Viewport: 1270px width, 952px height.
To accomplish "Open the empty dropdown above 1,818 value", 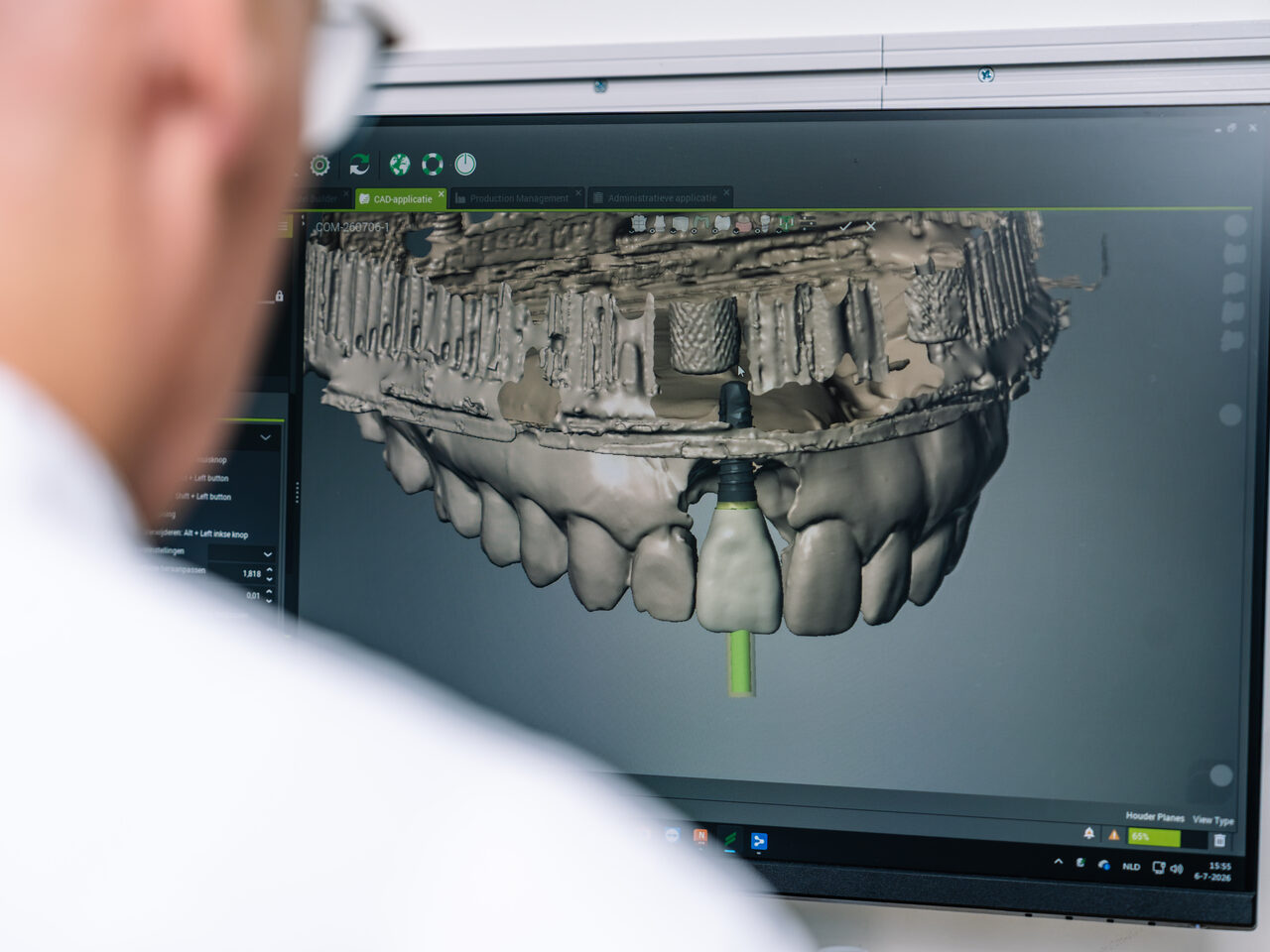I will [x=240, y=553].
